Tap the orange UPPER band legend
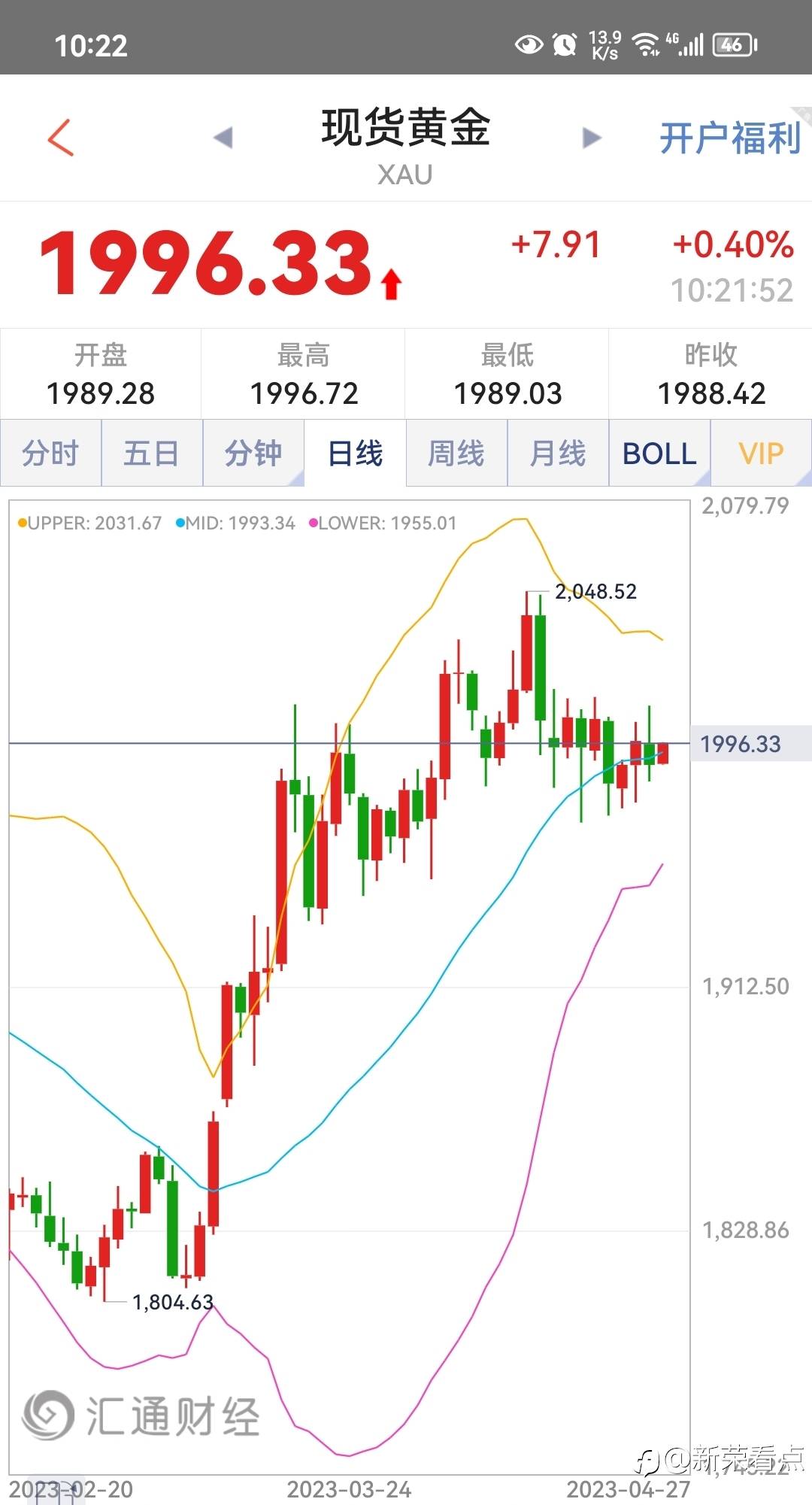812x1505 pixels. point(90,523)
